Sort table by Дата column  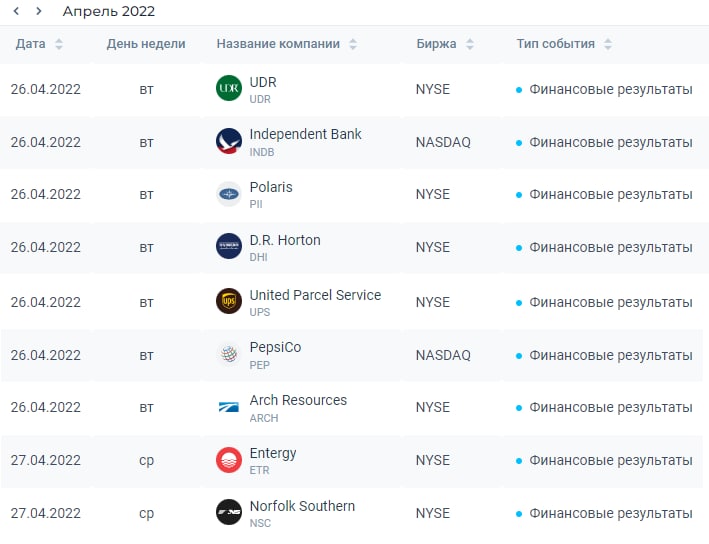[59, 44]
